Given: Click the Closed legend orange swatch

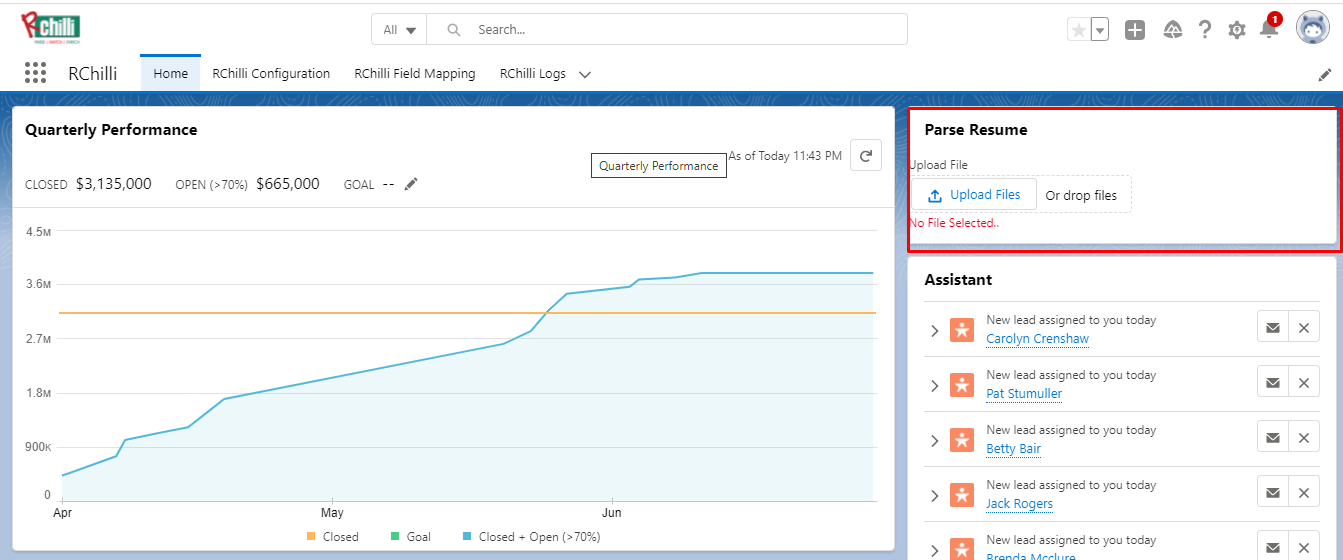Looking at the screenshot, I should pos(311,537).
